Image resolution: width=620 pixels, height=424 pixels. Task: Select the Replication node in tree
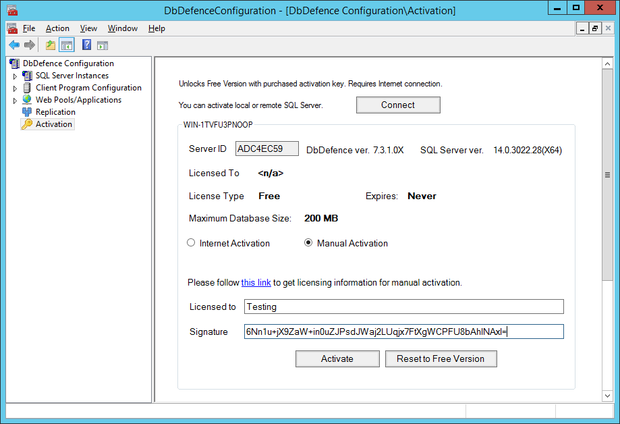[x=54, y=112]
